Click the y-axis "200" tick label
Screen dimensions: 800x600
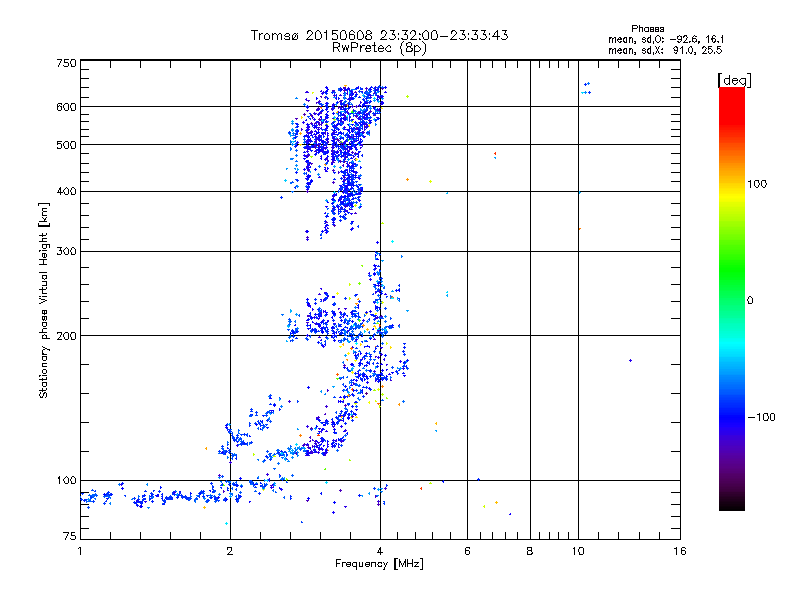(x=66, y=336)
